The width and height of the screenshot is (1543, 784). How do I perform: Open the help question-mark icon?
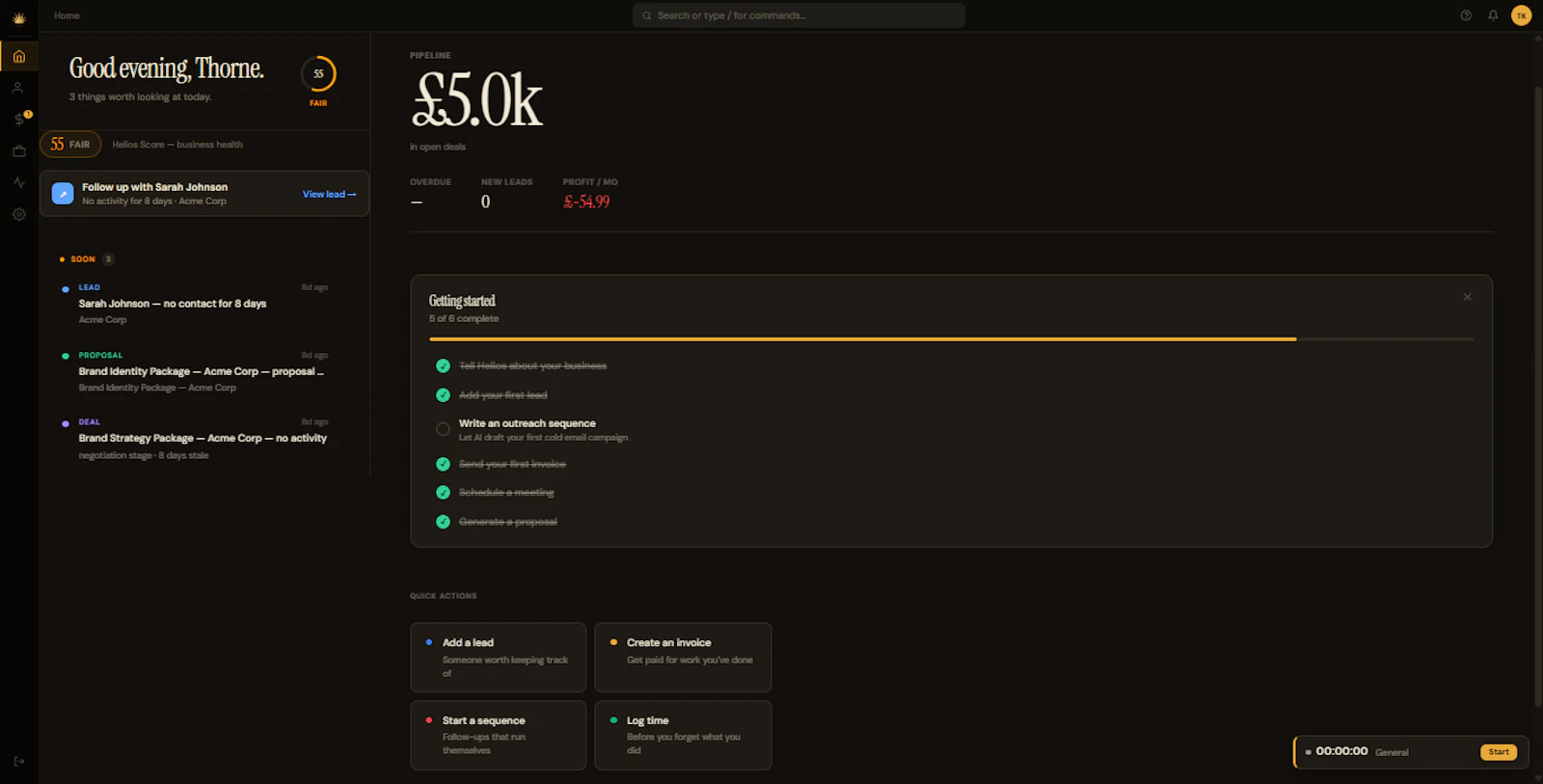point(1466,15)
